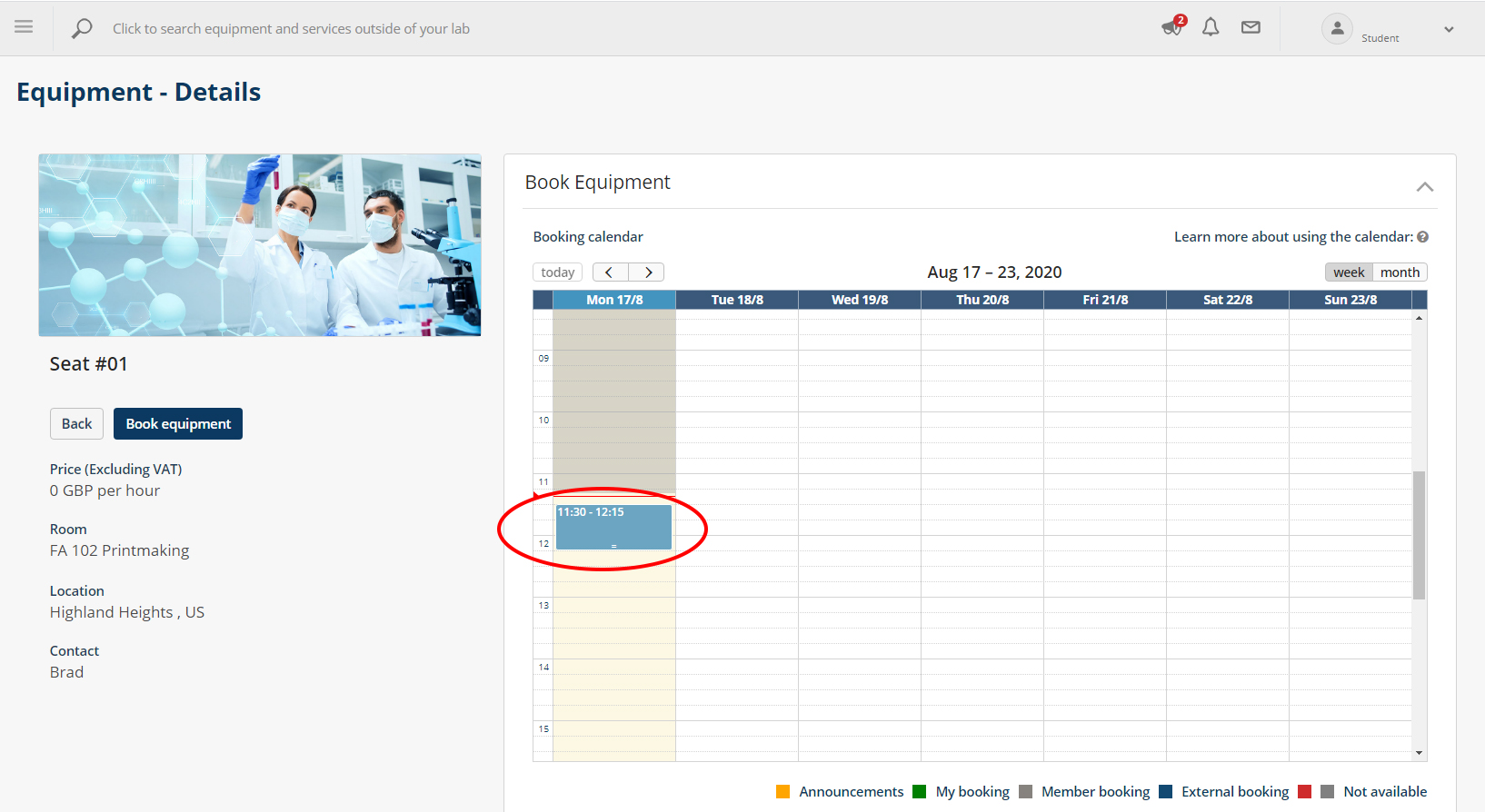Click the 0 GBP per hour price
Image resolution: width=1485 pixels, height=812 pixels.
pyautogui.click(x=105, y=490)
